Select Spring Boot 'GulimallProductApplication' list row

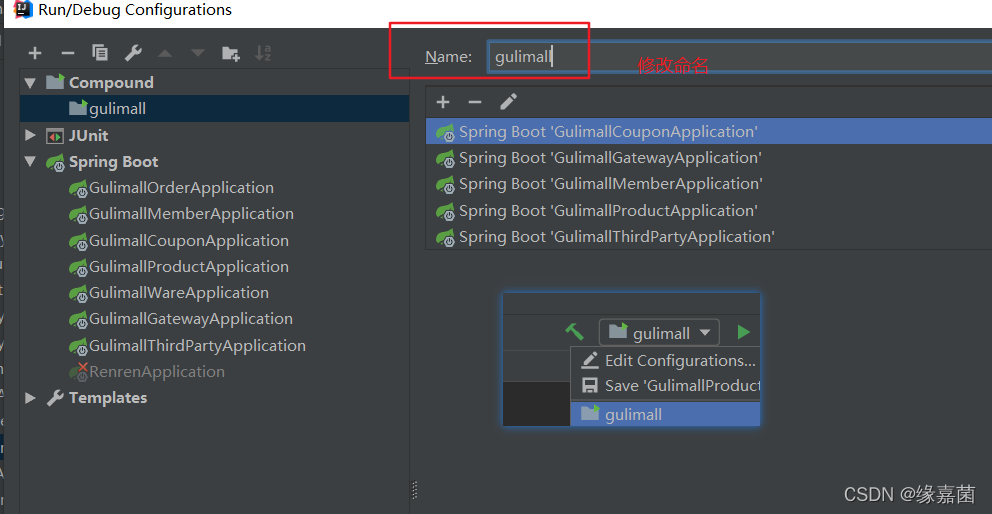[x=709, y=210]
